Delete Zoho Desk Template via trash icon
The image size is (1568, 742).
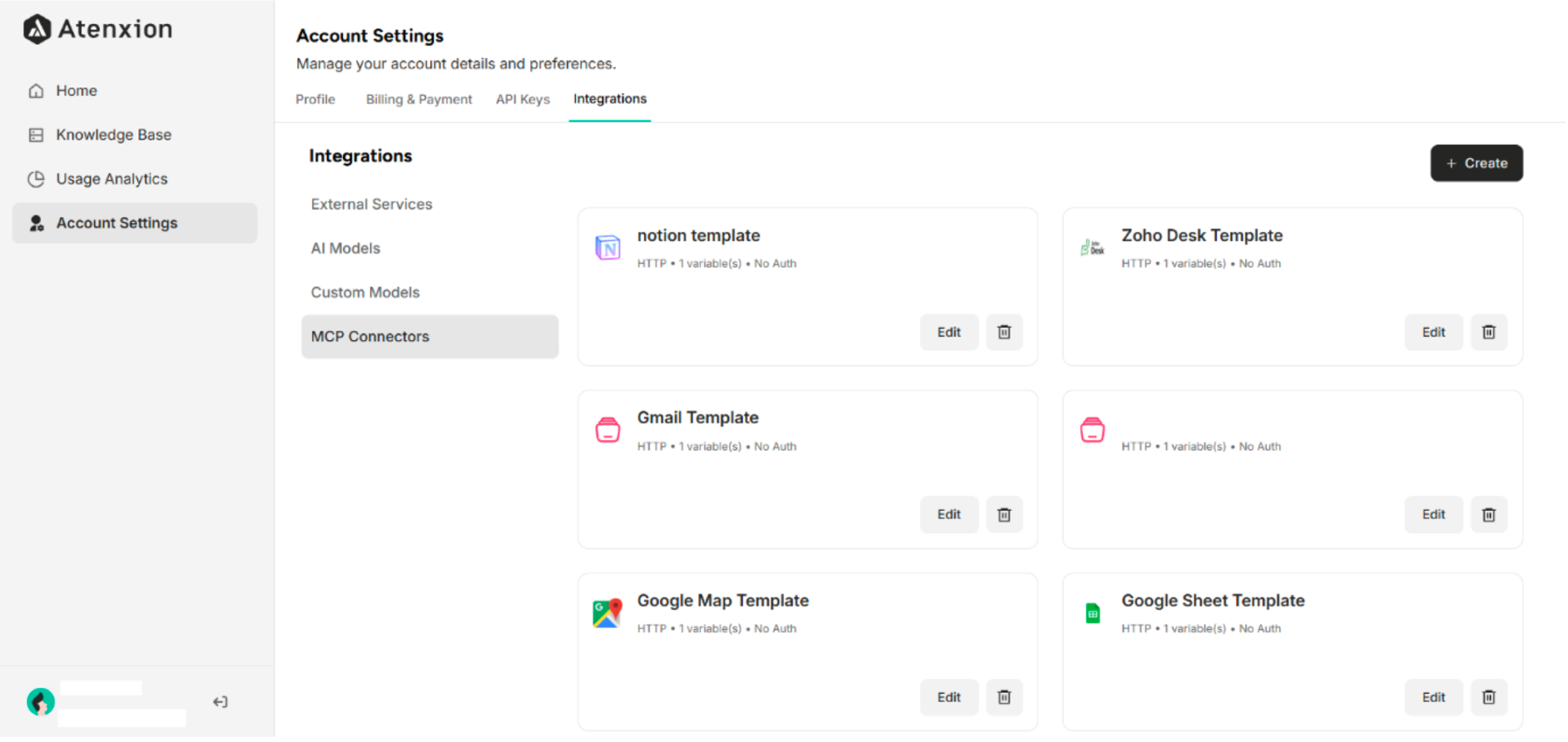(1489, 332)
